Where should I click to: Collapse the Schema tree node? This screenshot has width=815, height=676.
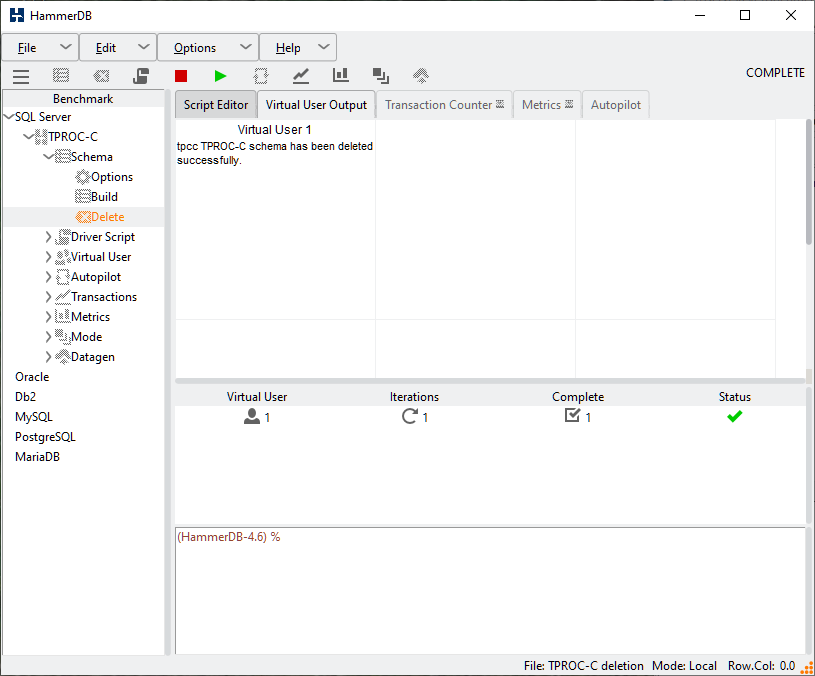click(48, 157)
